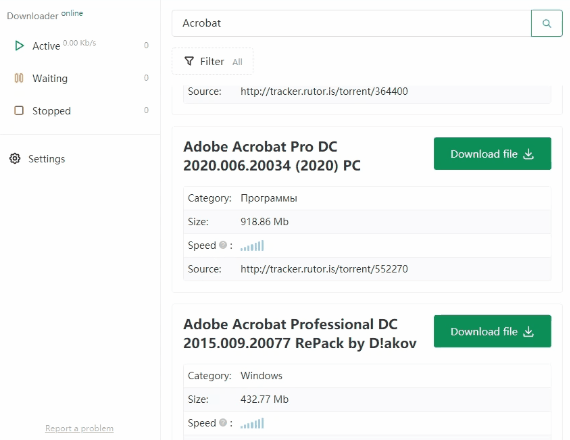
Task: Click the 0.00 Kb/s speed readout
Action: coord(79,43)
